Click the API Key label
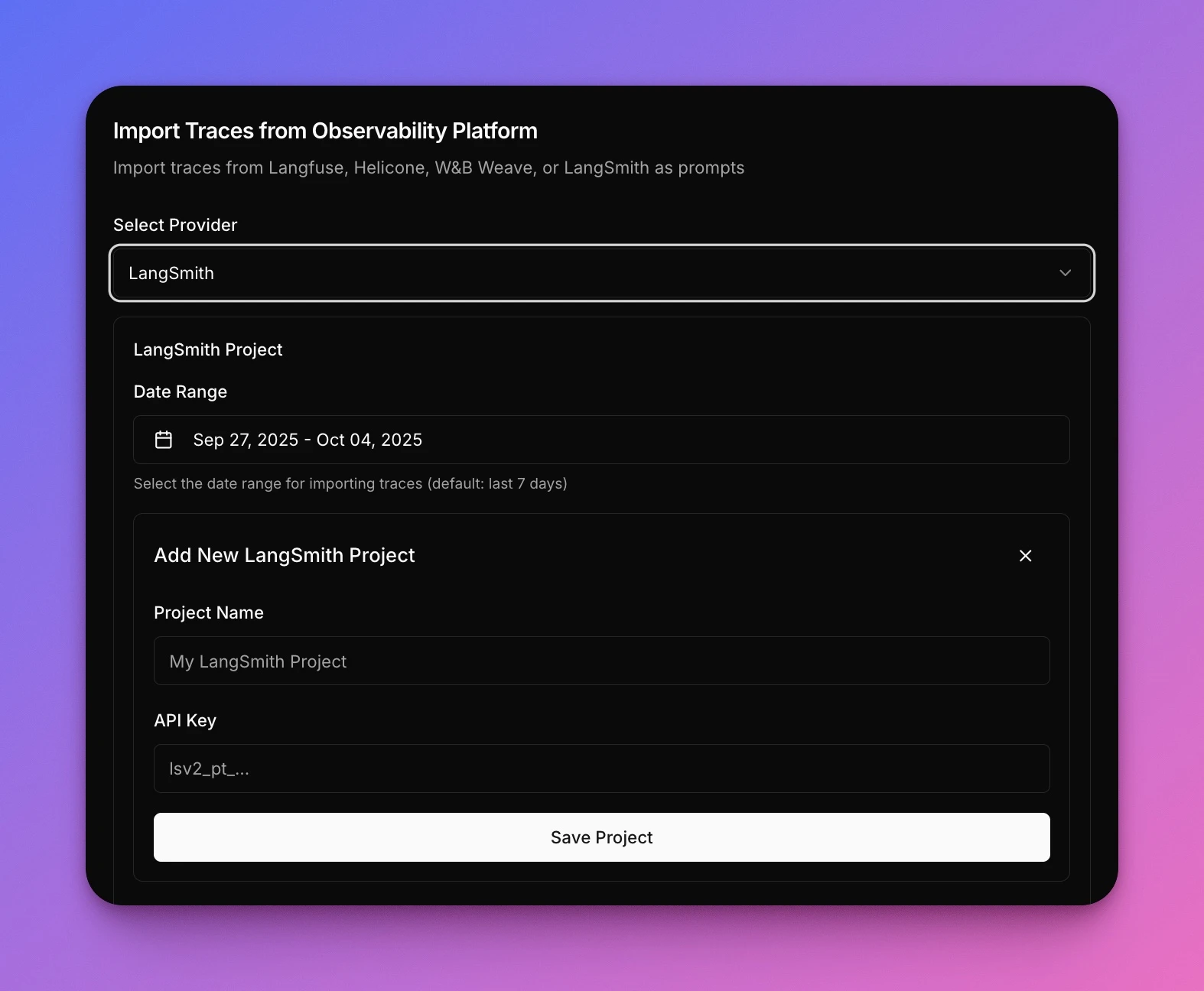 pos(185,720)
